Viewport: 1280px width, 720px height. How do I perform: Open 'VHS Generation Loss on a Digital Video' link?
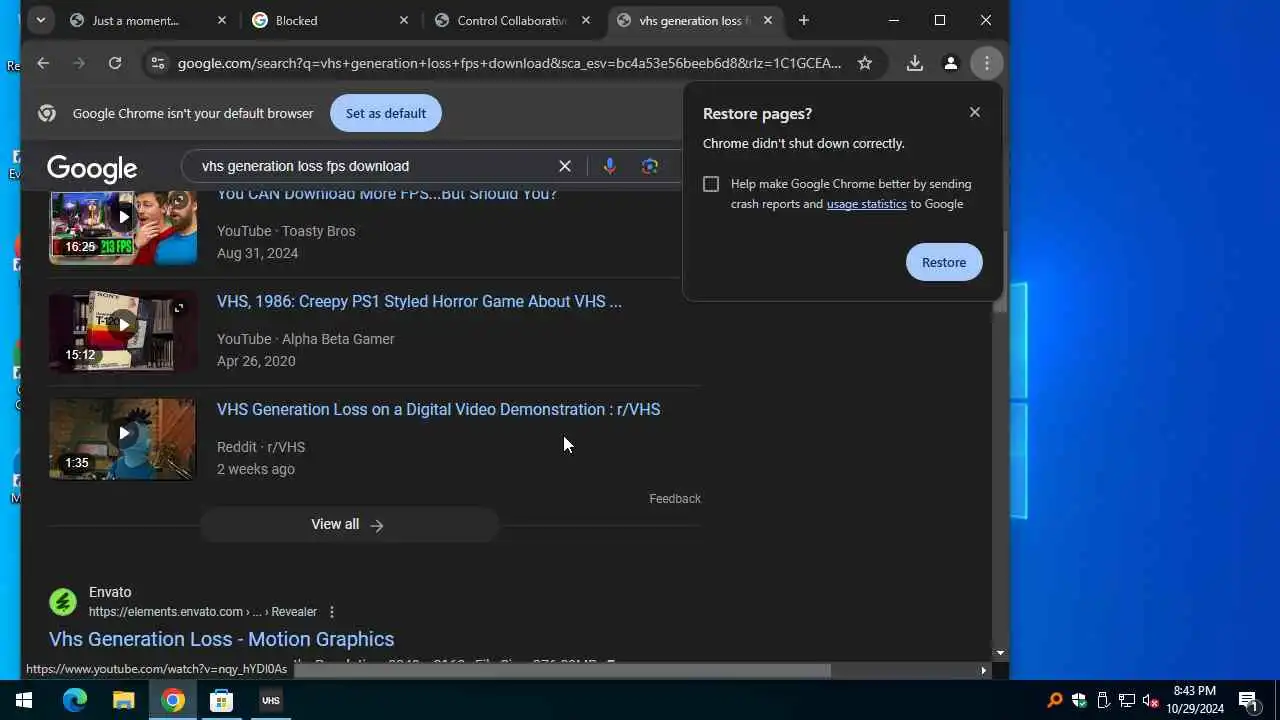438,409
